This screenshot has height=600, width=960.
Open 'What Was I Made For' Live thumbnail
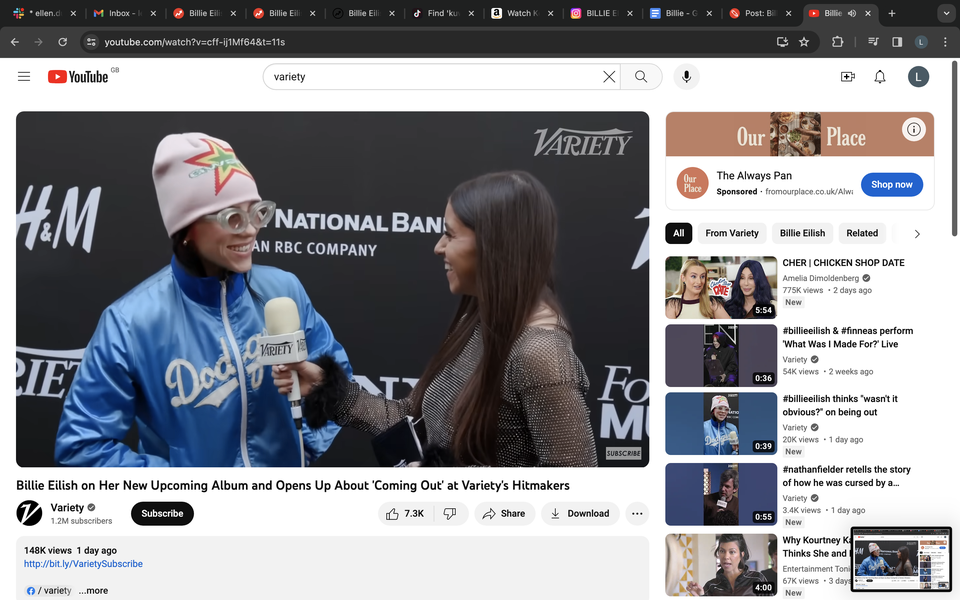click(721, 355)
